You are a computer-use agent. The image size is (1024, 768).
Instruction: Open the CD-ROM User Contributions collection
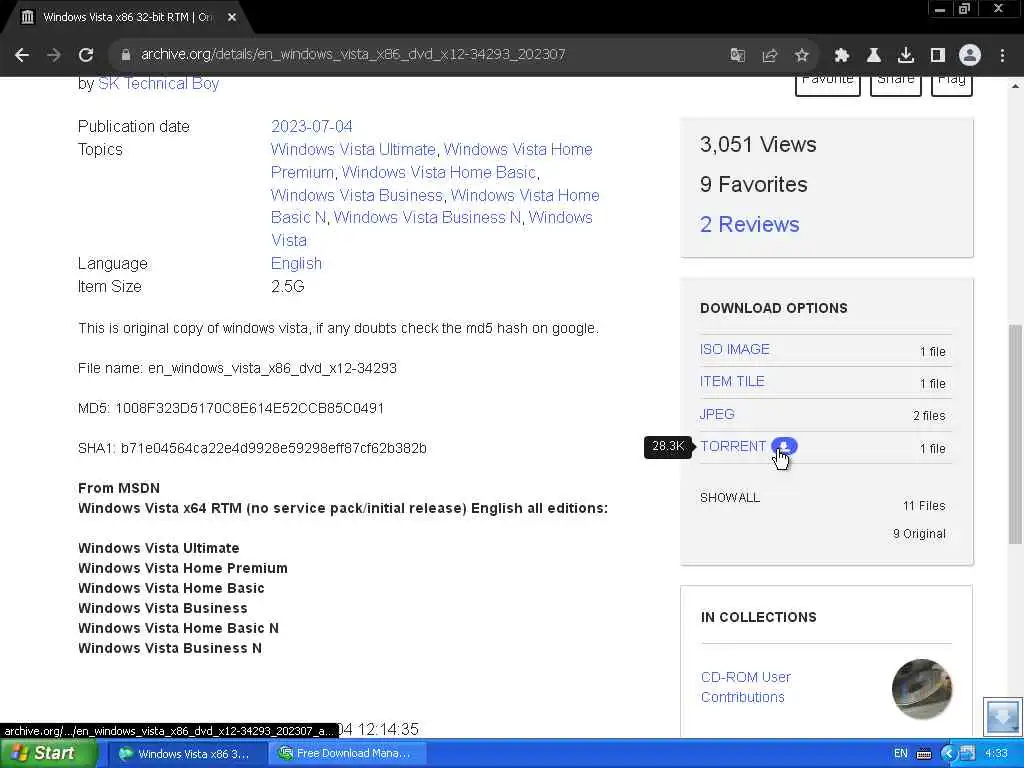pos(745,687)
